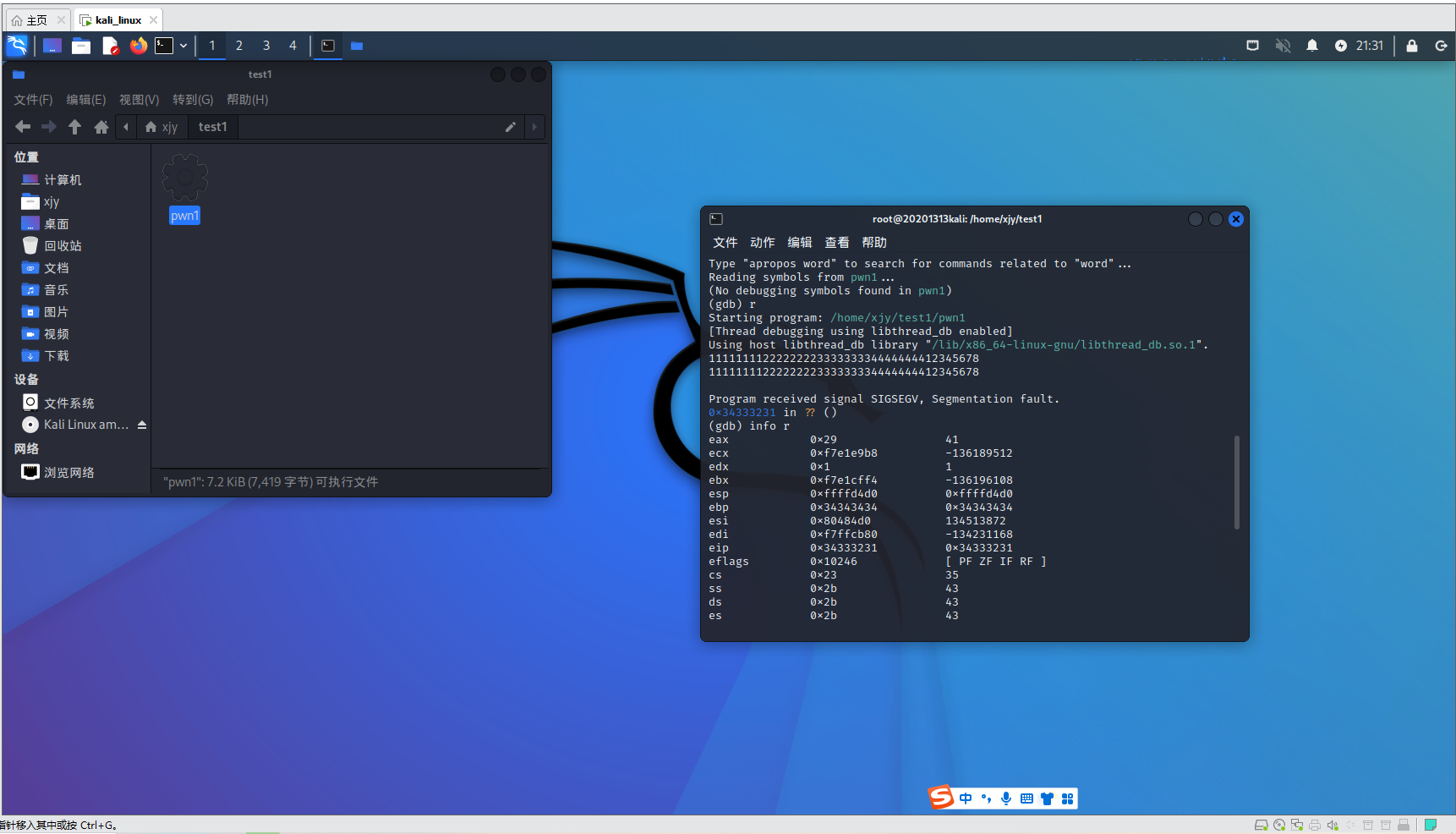
Task: Open the 帮助(H) menu in file manager
Action: (248, 100)
